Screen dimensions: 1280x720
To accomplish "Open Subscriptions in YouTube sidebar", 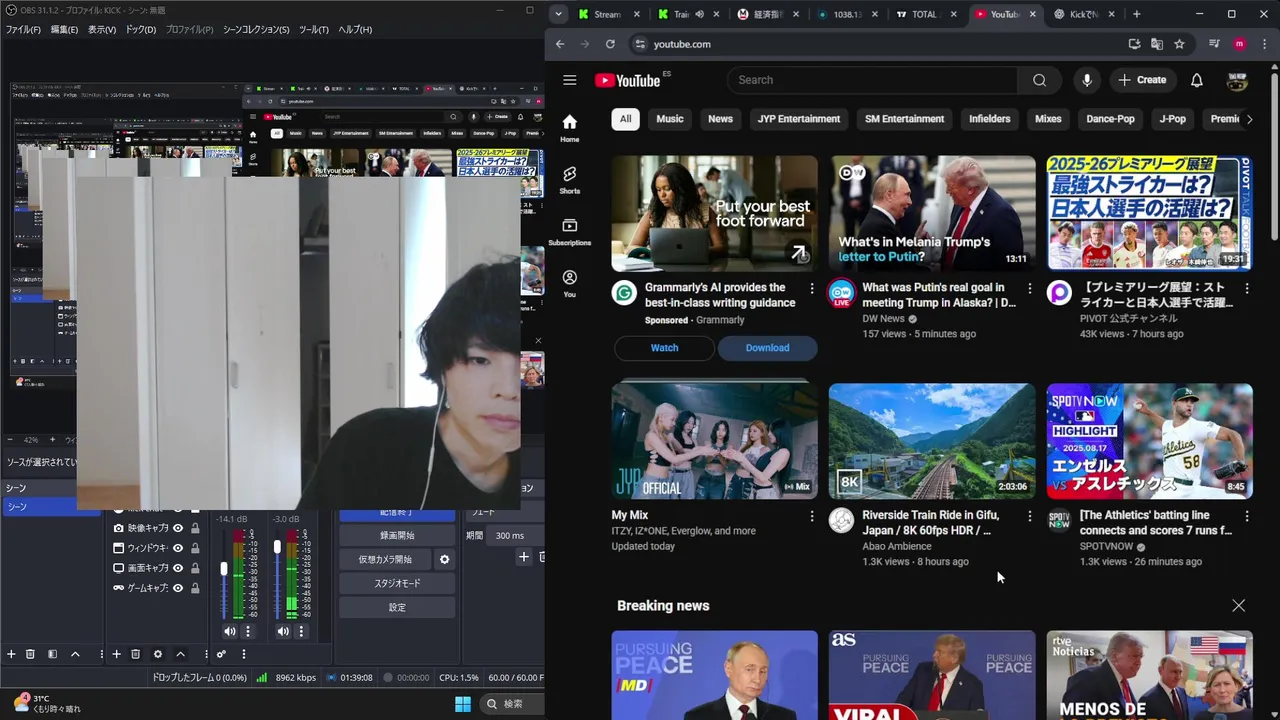I will (x=569, y=232).
